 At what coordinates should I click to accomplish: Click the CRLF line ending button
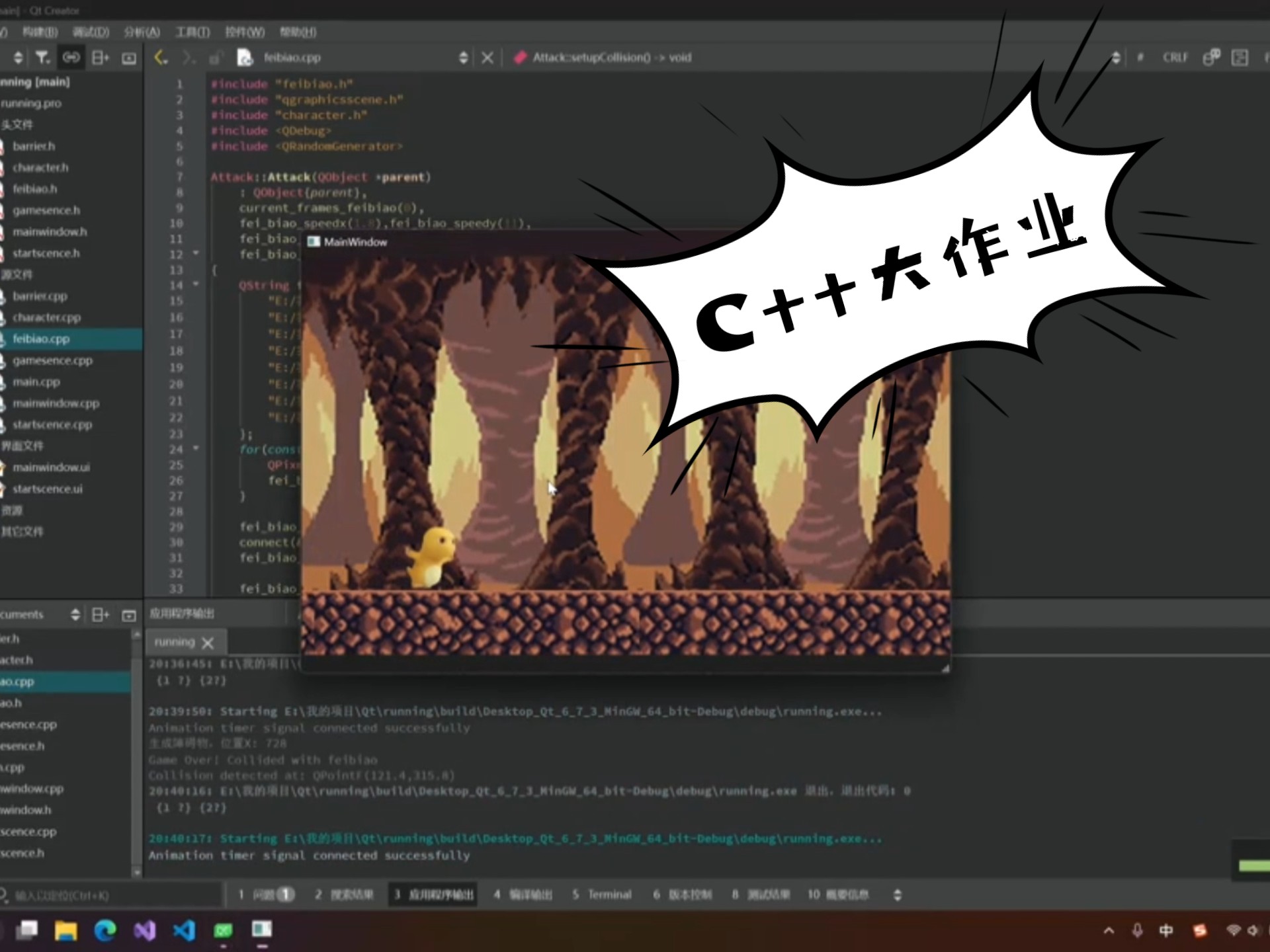pyautogui.click(x=1175, y=58)
